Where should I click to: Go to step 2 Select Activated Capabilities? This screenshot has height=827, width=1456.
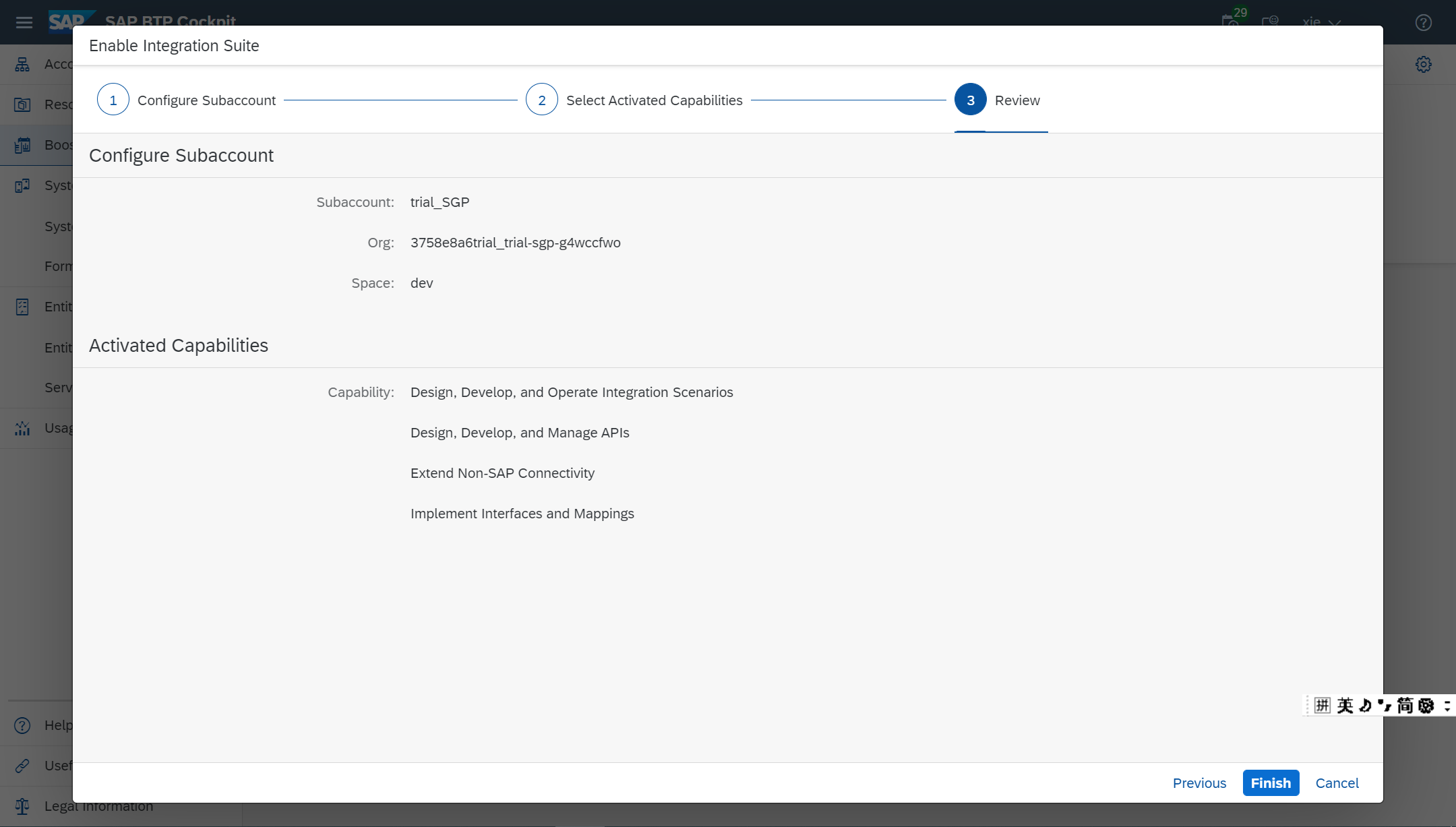634,100
